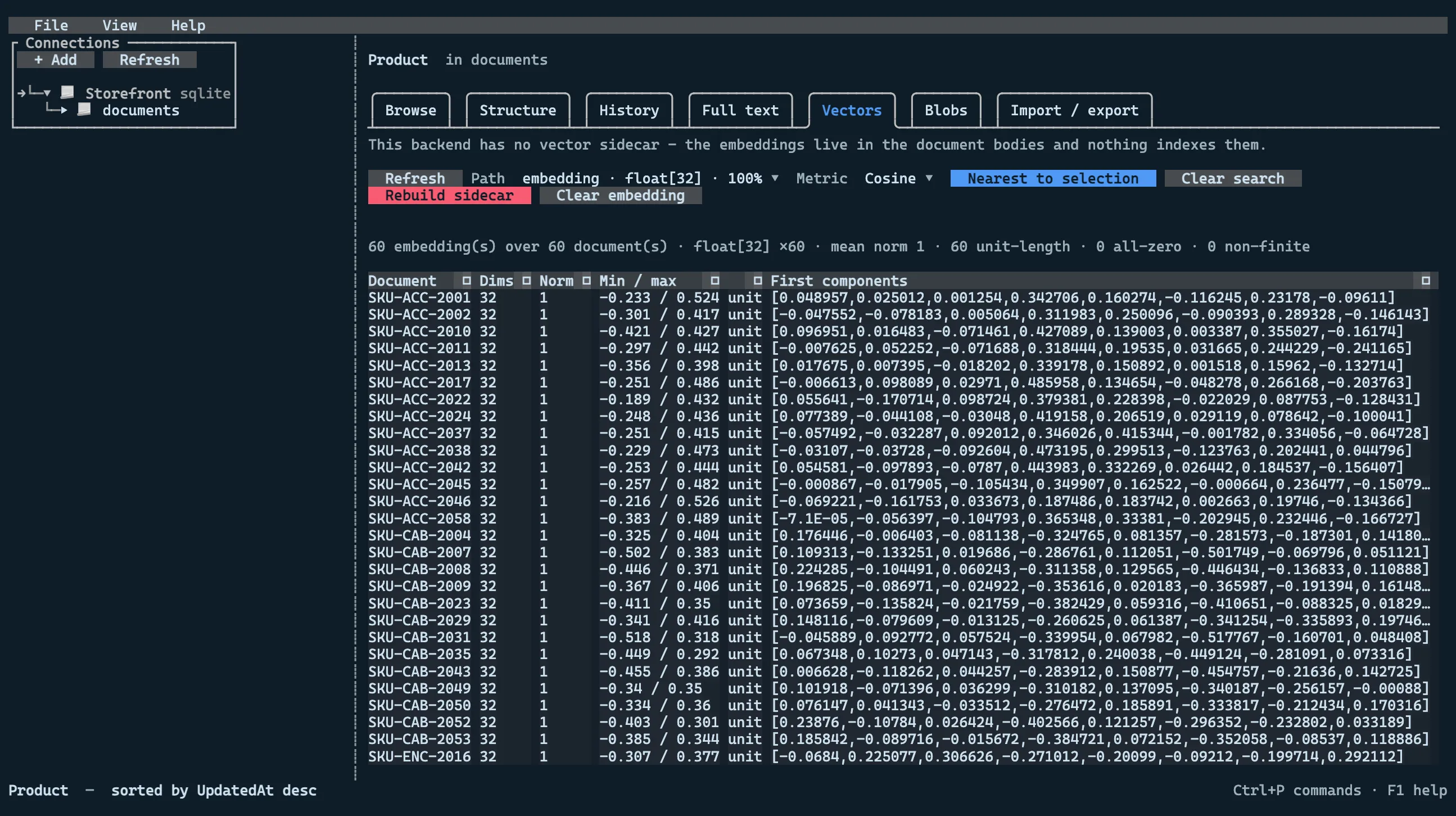
Task: Click the F1 help status hint
Action: coord(1417,791)
